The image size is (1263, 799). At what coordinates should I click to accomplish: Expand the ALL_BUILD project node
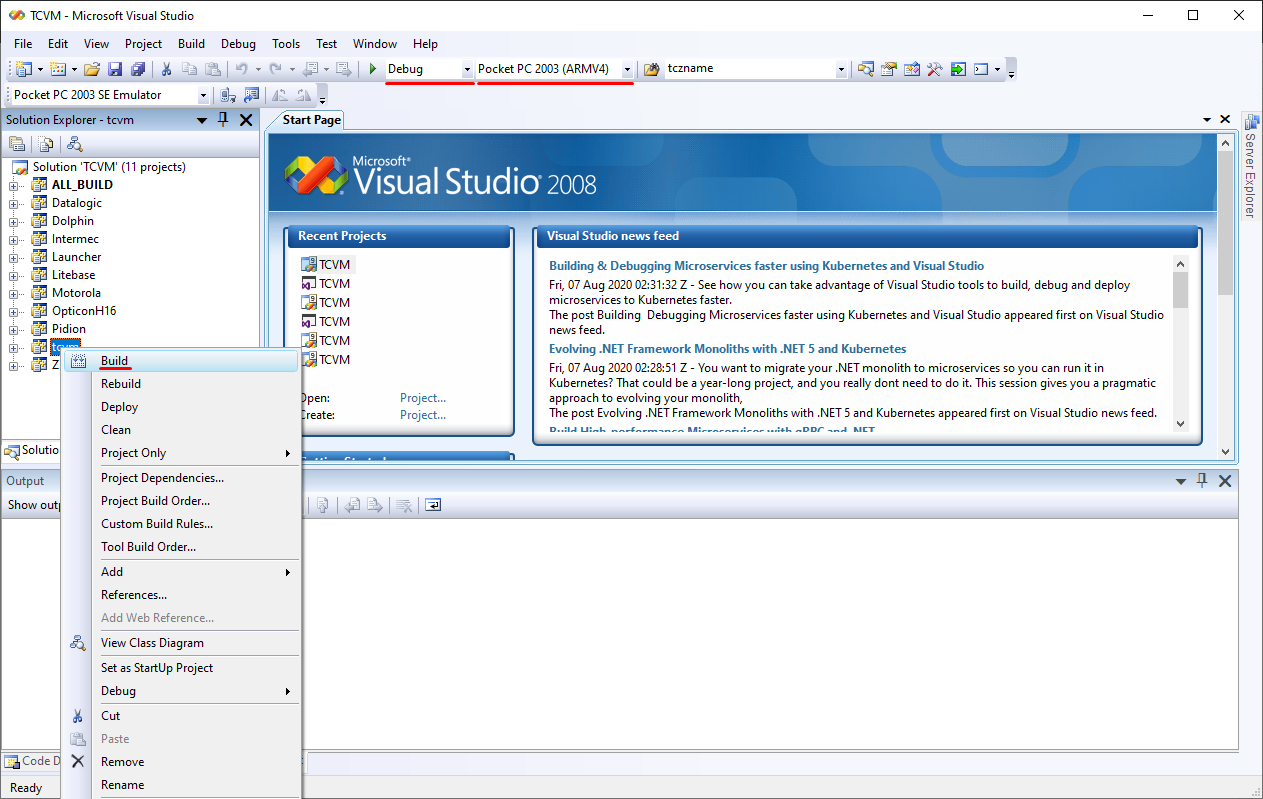pos(14,185)
